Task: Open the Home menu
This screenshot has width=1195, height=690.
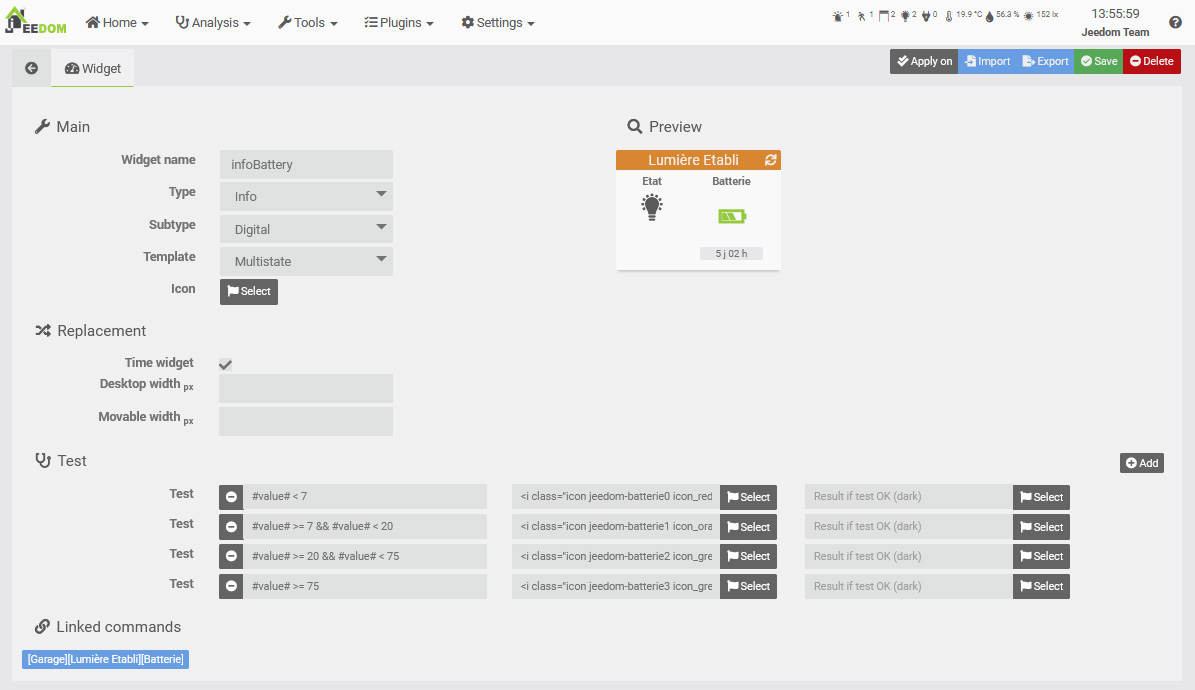Action: pyautogui.click(x=117, y=23)
